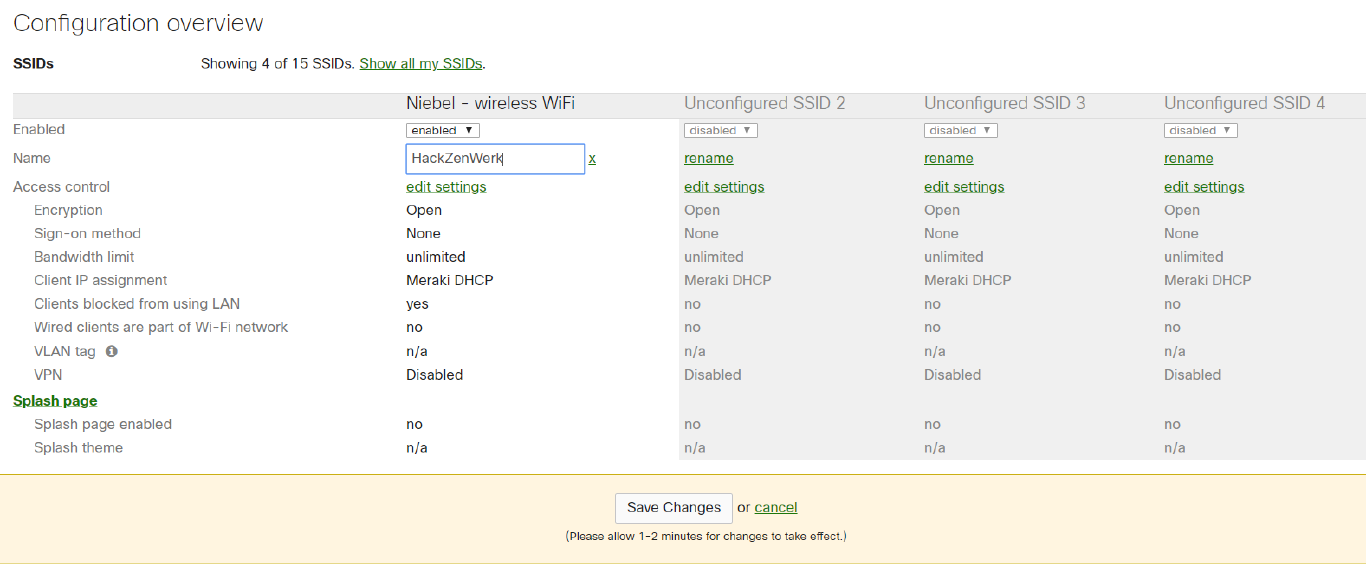Click Save Changes button

(x=673, y=508)
